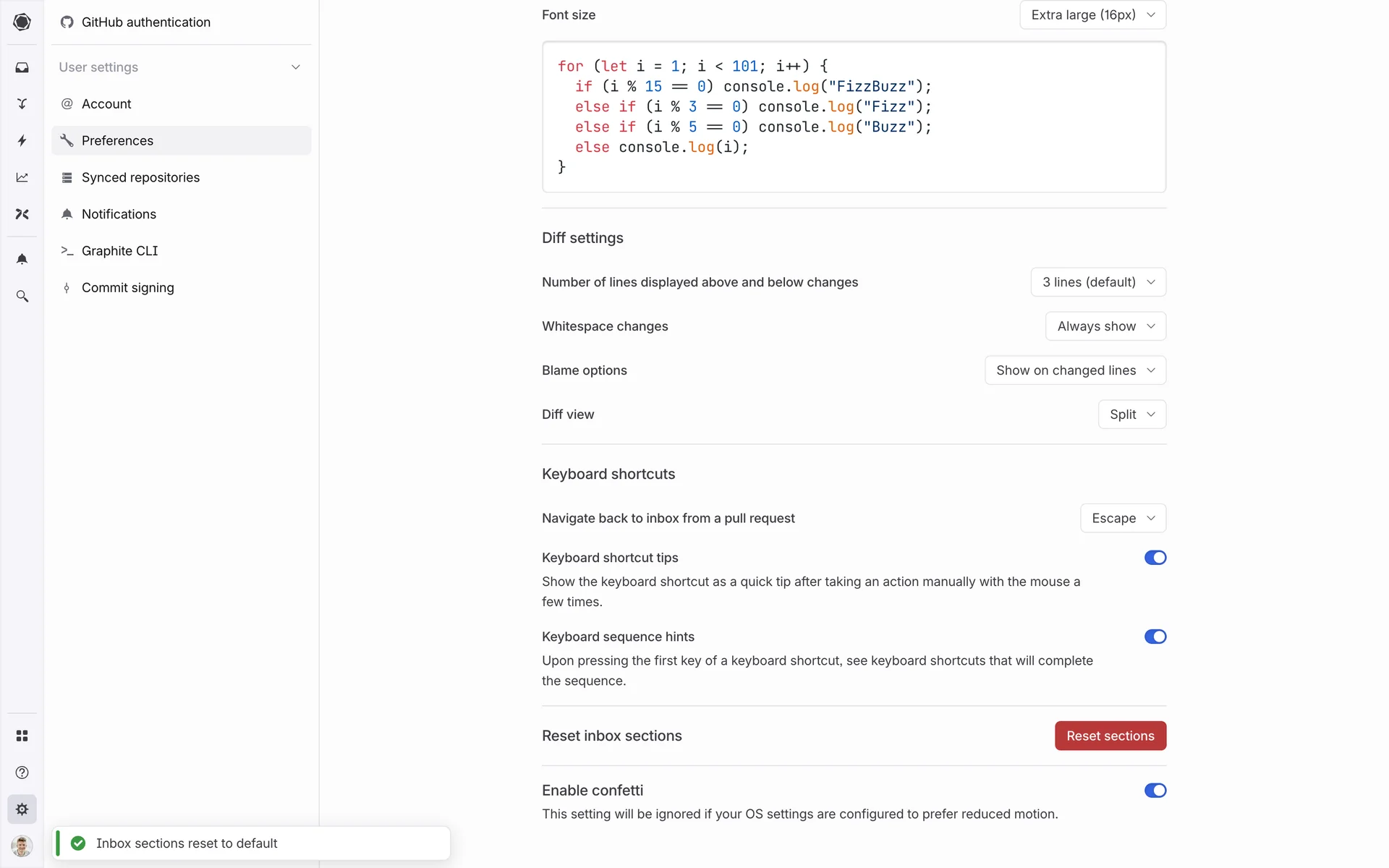1389x868 pixels.
Task: Open the inbox icon in sidebar
Action: pos(22,67)
